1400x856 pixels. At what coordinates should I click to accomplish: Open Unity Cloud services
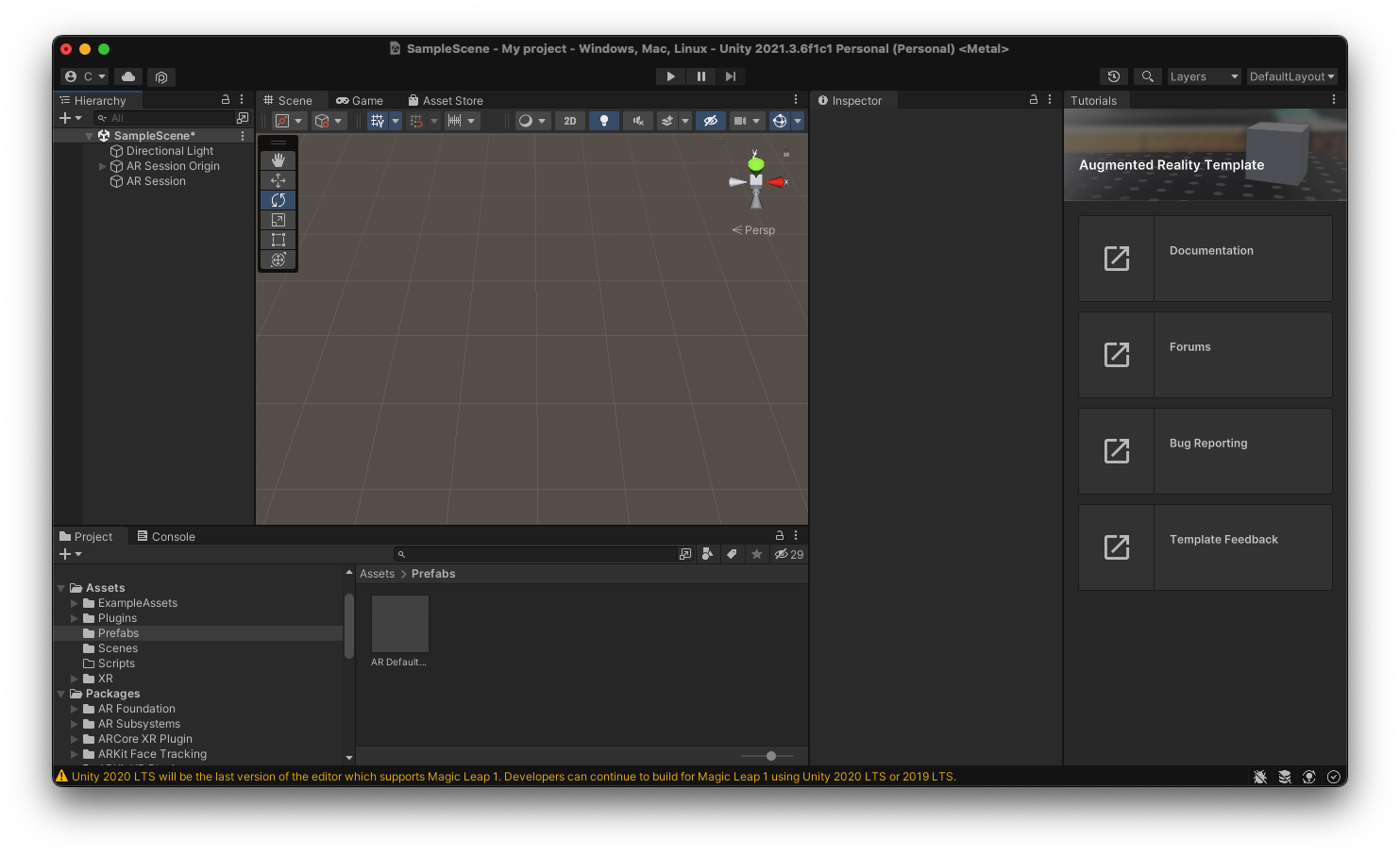click(x=128, y=76)
